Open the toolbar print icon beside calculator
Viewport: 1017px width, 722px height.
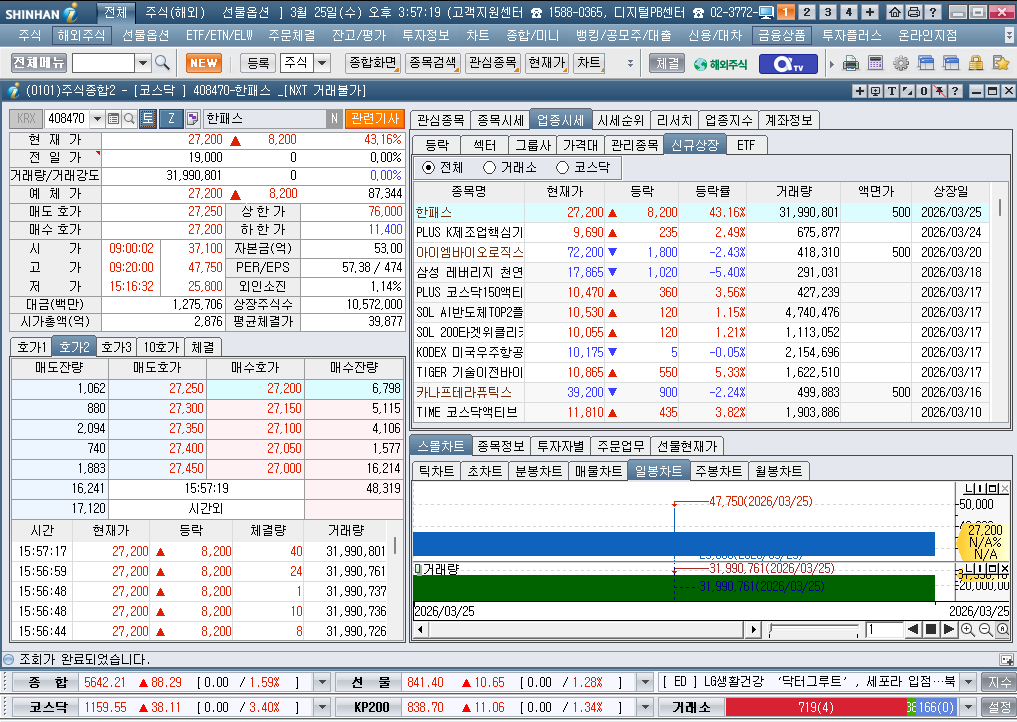coord(850,64)
